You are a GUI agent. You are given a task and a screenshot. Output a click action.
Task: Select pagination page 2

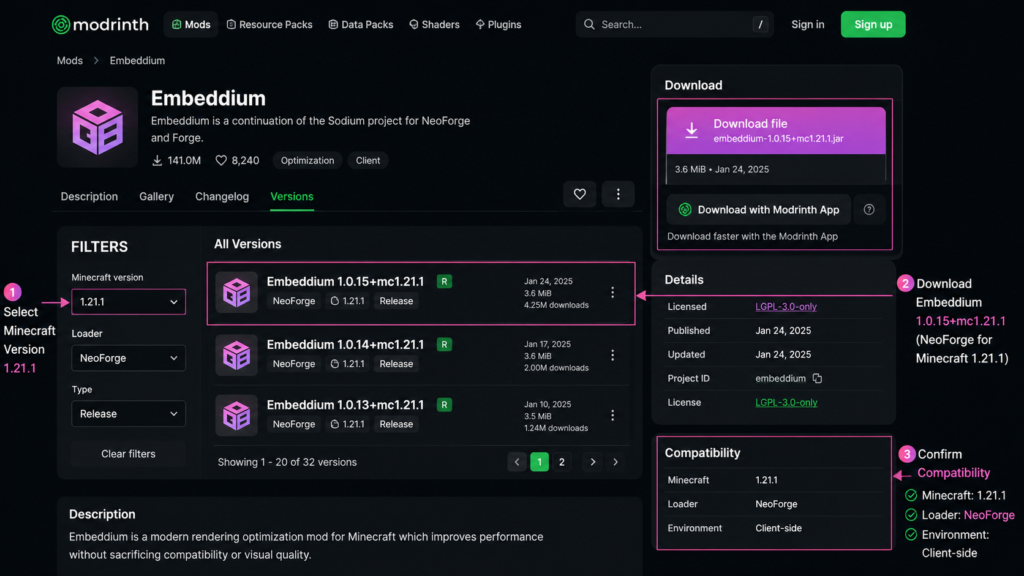(562, 462)
